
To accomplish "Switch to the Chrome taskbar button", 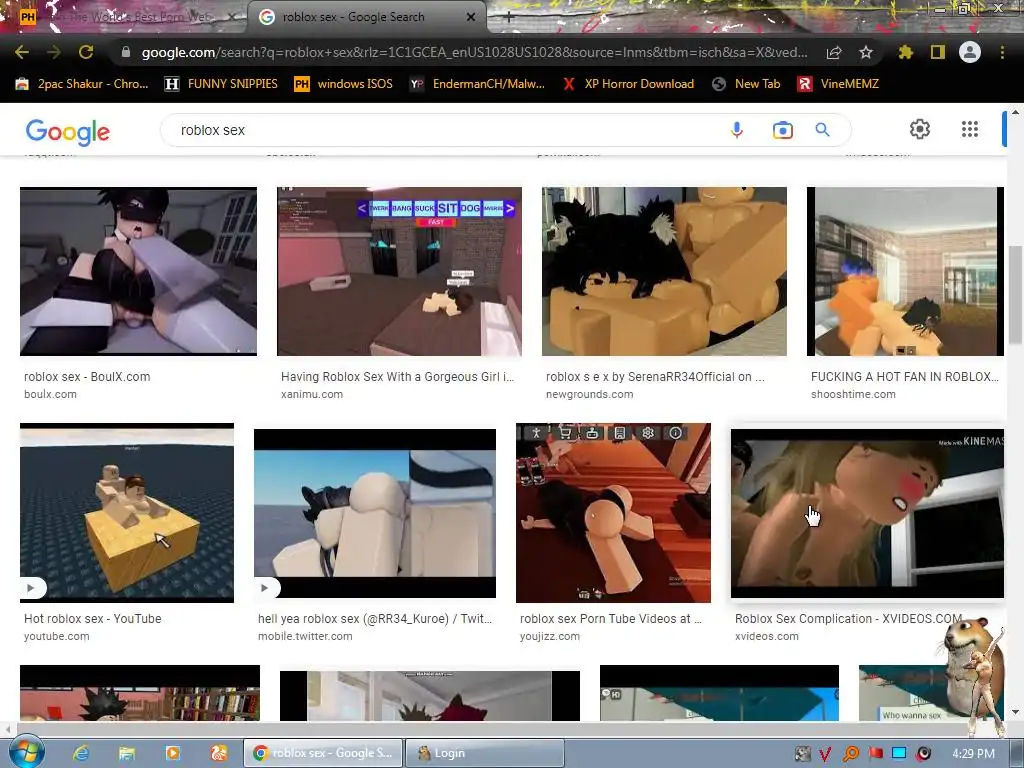I will (x=323, y=753).
